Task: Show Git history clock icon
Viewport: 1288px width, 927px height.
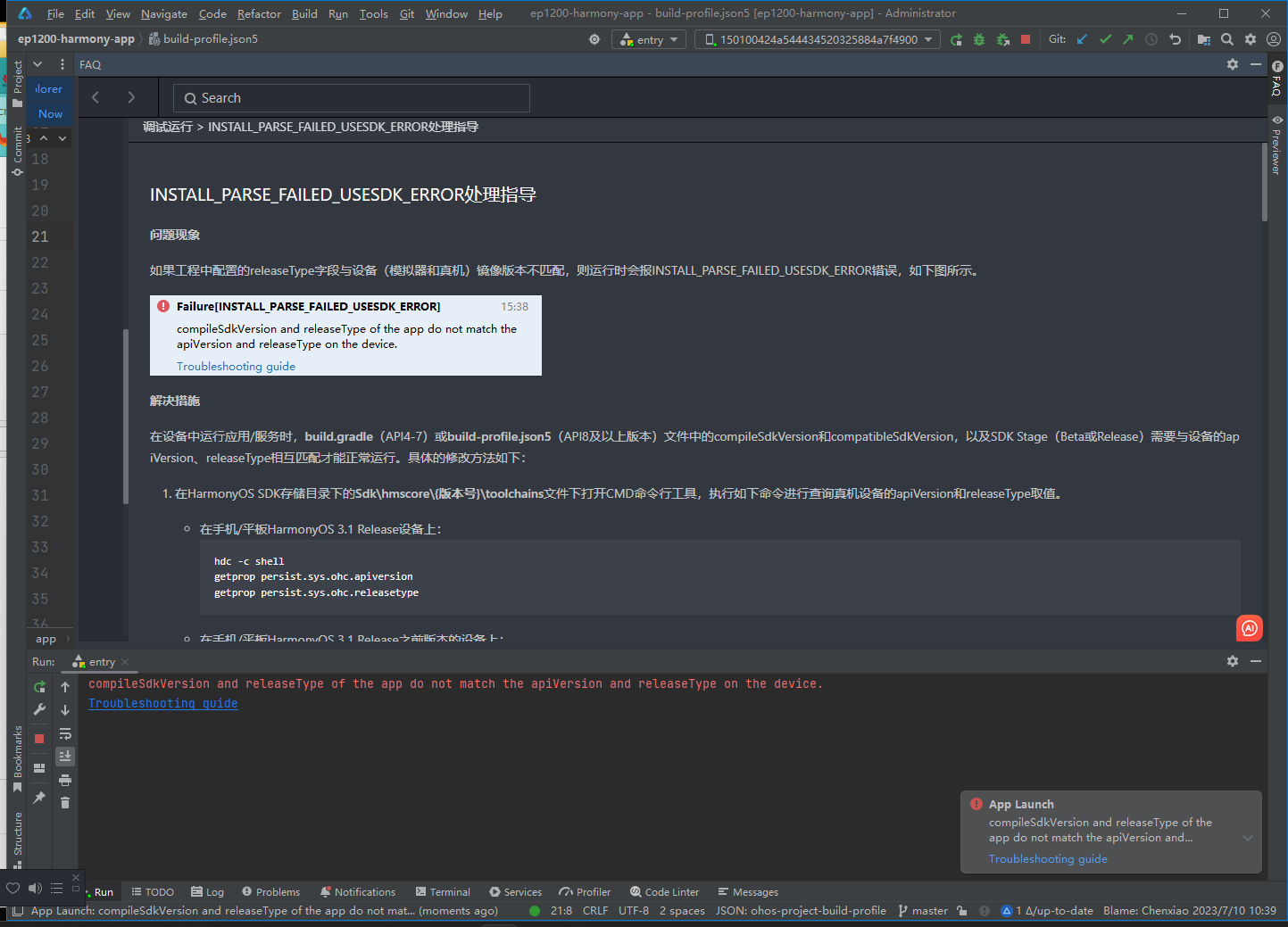Action: coord(1151,39)
